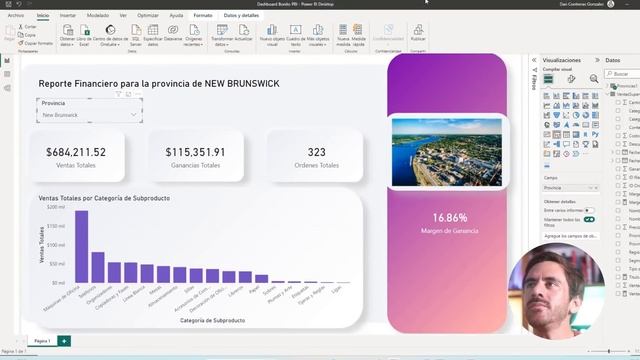Click Copiar formato button
This screenshot has height=360, width=640.
pyautogui.click(x=36, y=43)
